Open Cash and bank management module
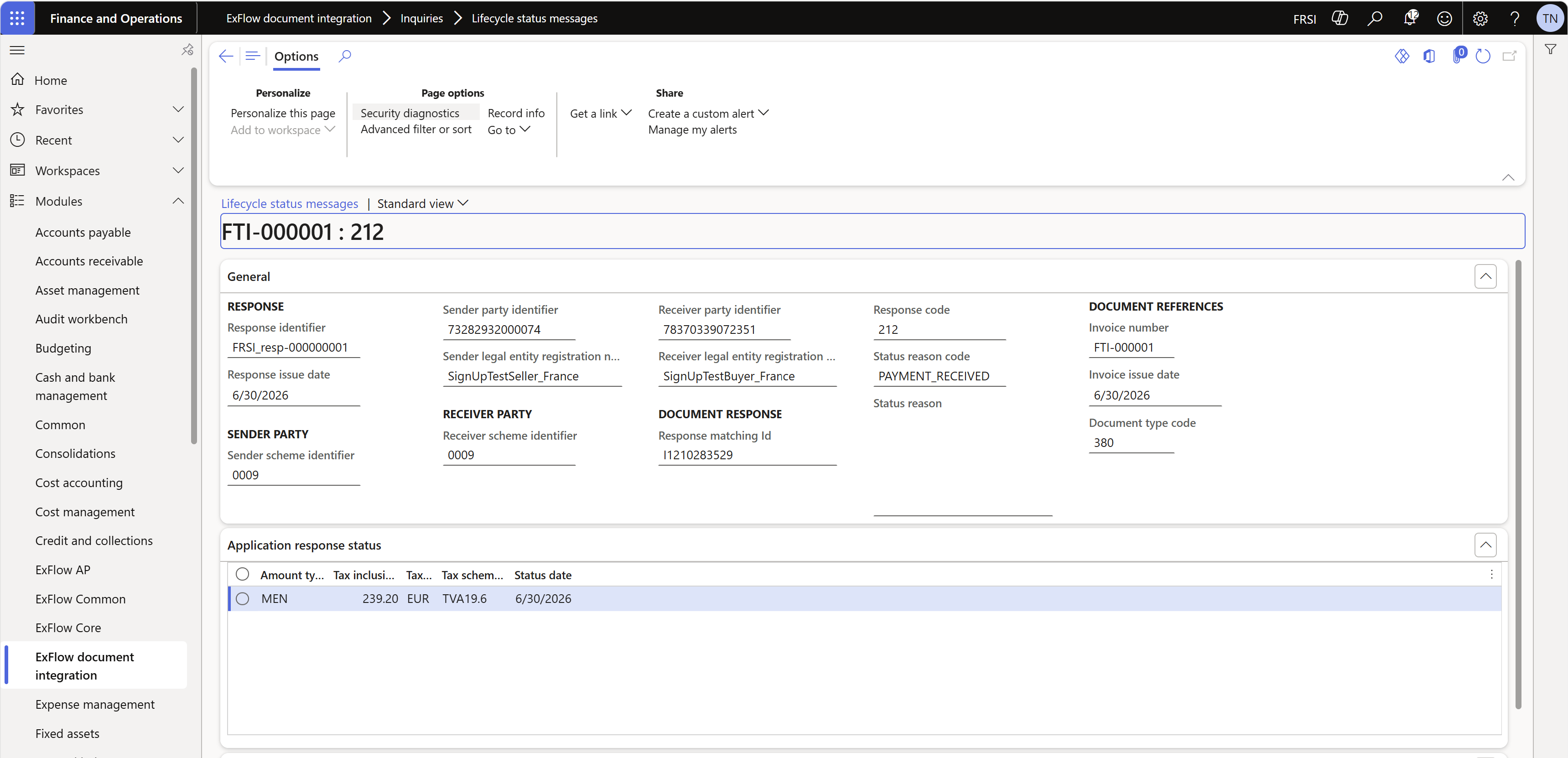 [75, 386]
